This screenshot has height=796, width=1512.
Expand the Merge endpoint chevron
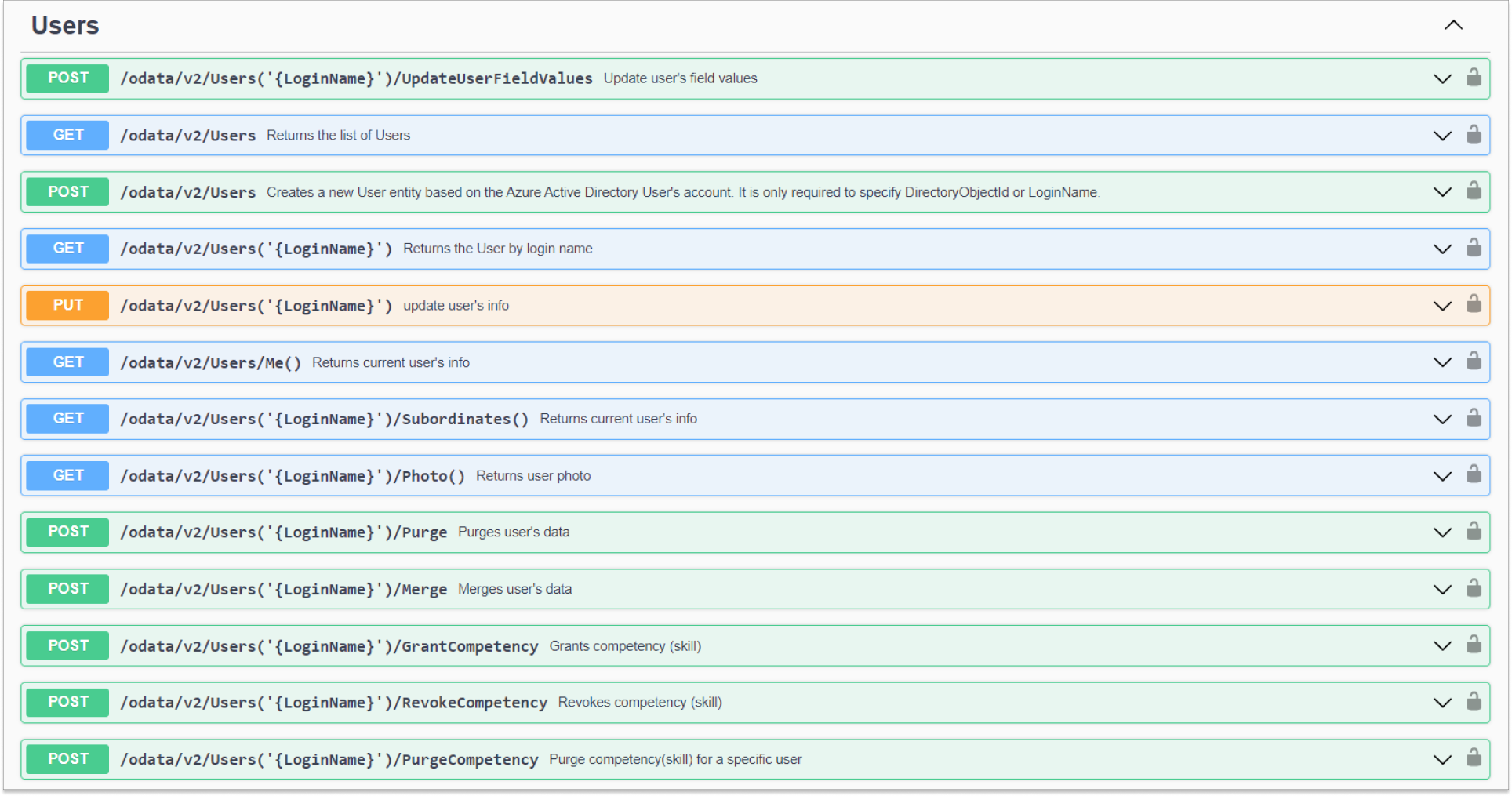click(x=1442, y=589)
